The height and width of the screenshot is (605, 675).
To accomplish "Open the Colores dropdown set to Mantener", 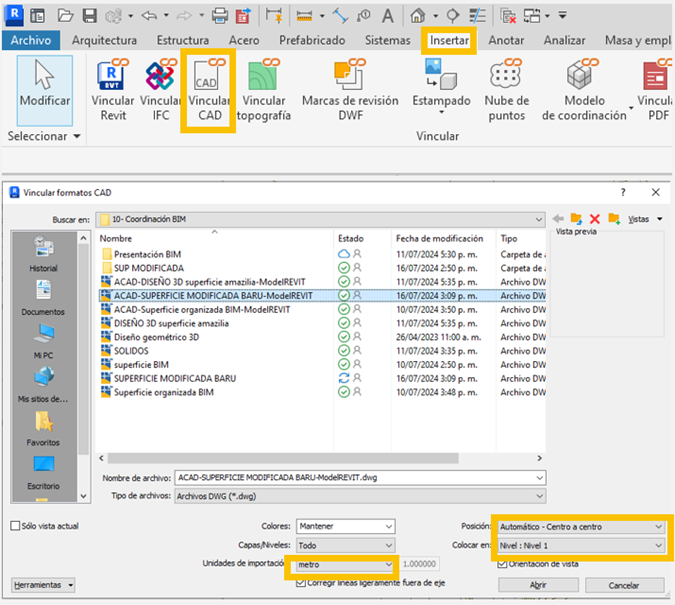I will [x=345, y=526].
